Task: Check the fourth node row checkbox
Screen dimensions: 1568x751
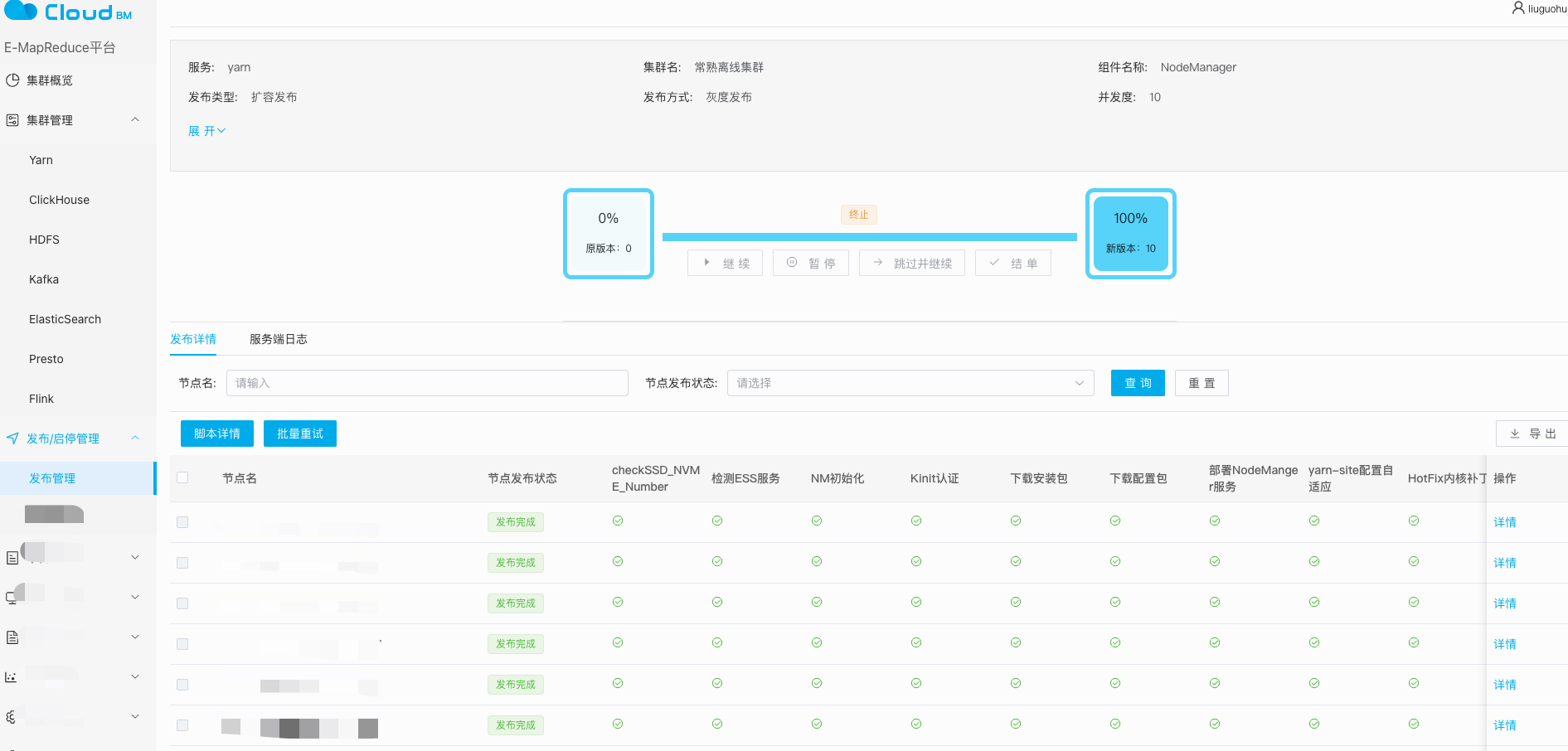Action: (182, 644)
